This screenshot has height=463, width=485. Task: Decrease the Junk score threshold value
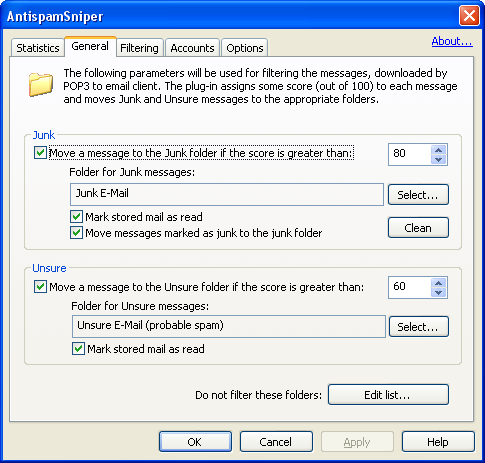(x=438, y=159)
